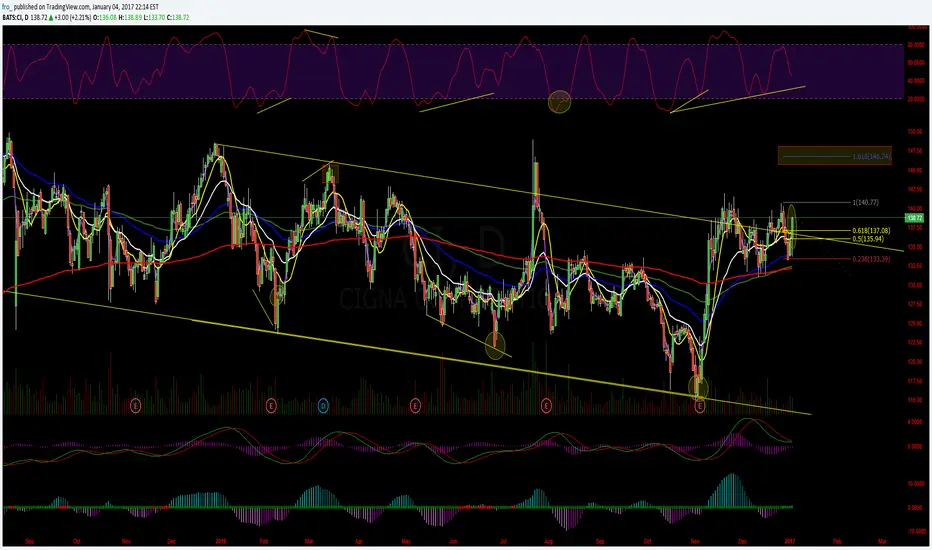Open the earnings marker near November 2016

pyautogui.click(x=700, y=406)
